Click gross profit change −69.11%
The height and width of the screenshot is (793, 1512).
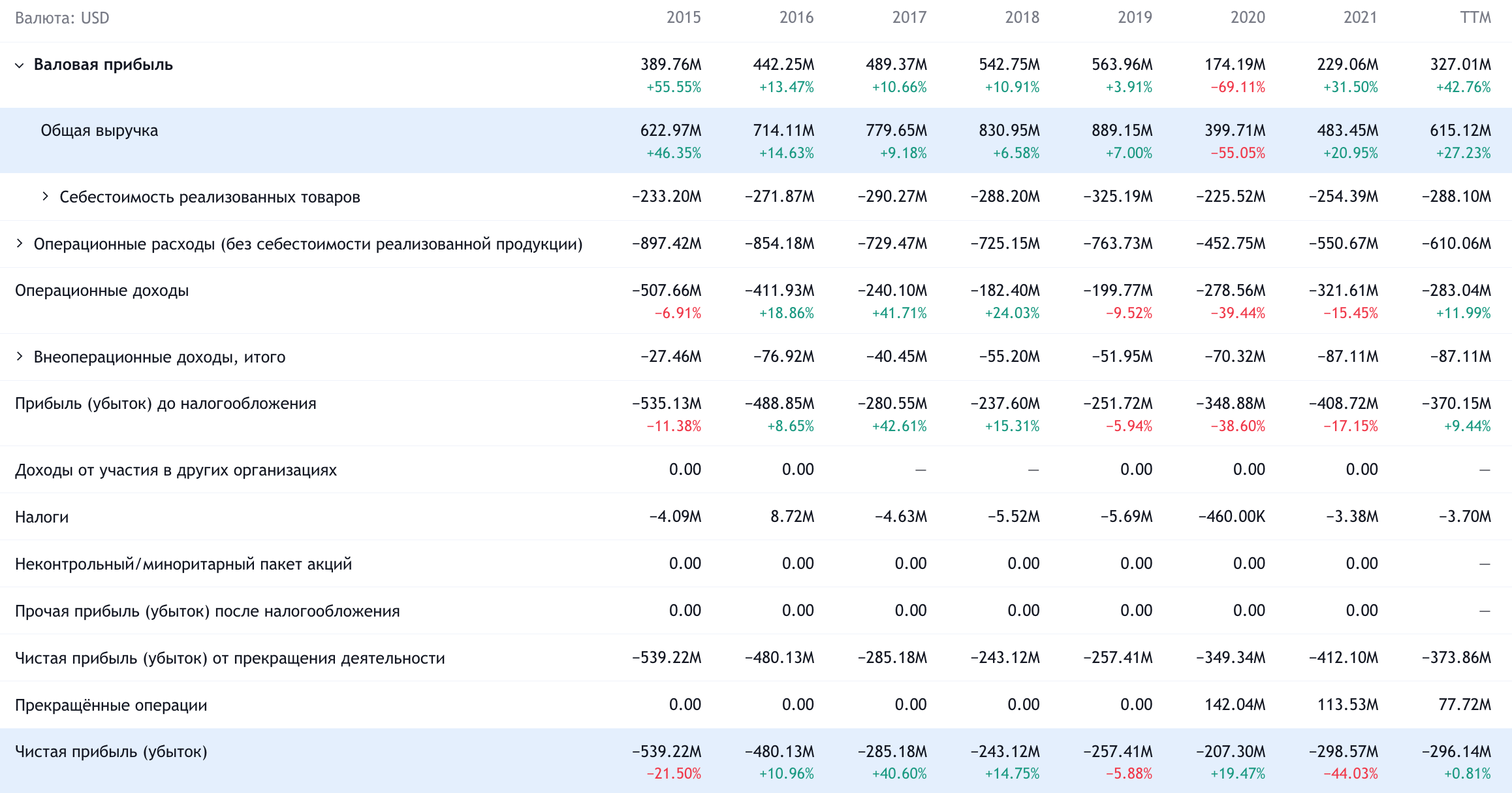point(1238,88)
